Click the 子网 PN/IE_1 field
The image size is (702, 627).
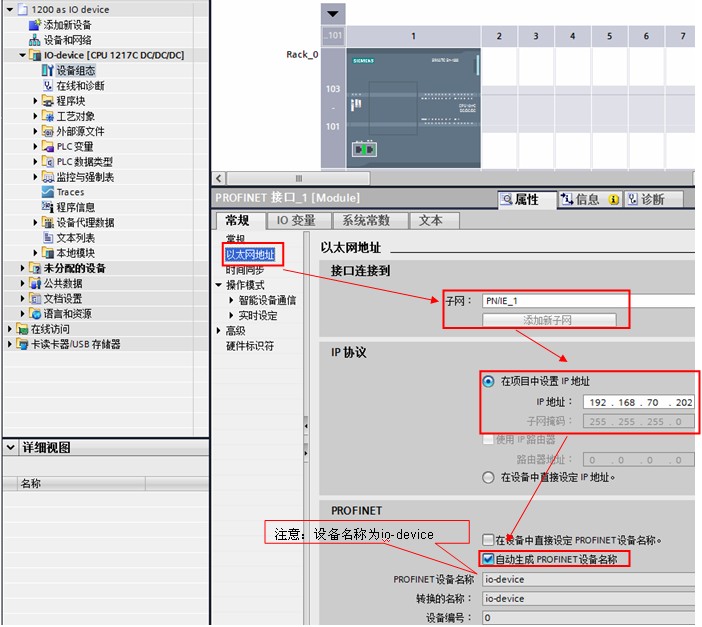[x=588, y=301]
